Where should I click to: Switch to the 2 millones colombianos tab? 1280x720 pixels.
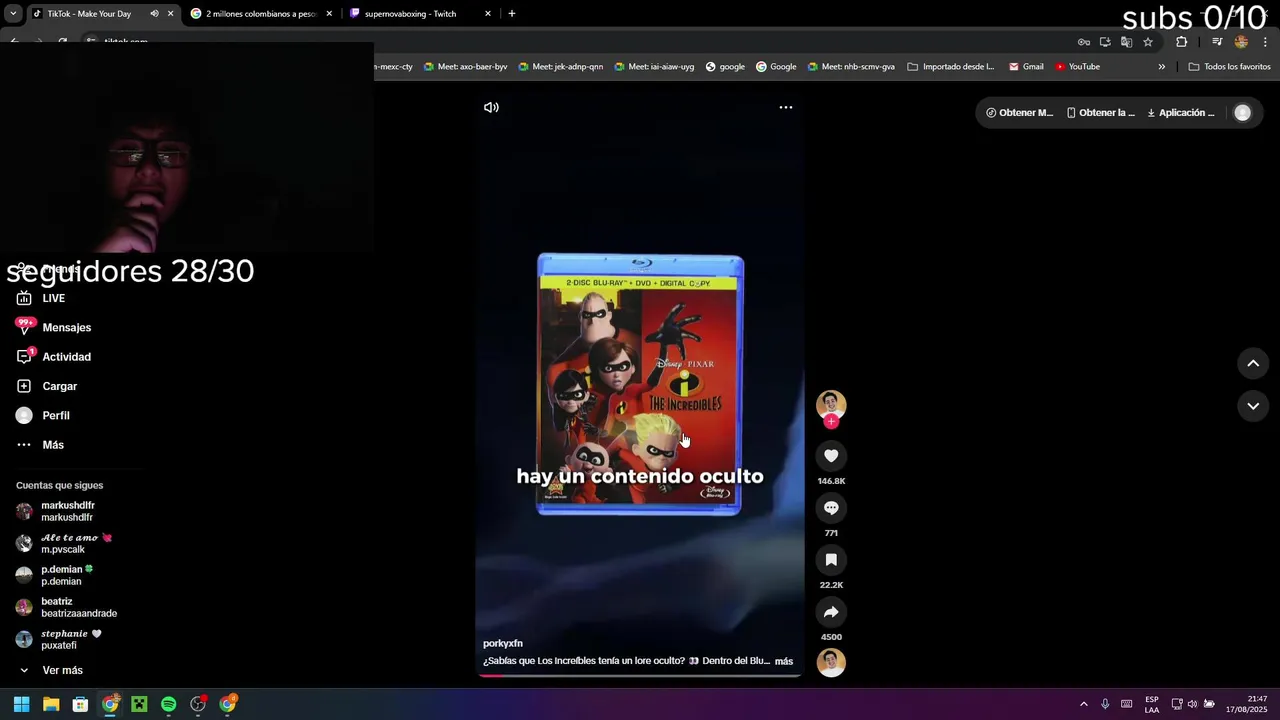click(x=262, y=14)
